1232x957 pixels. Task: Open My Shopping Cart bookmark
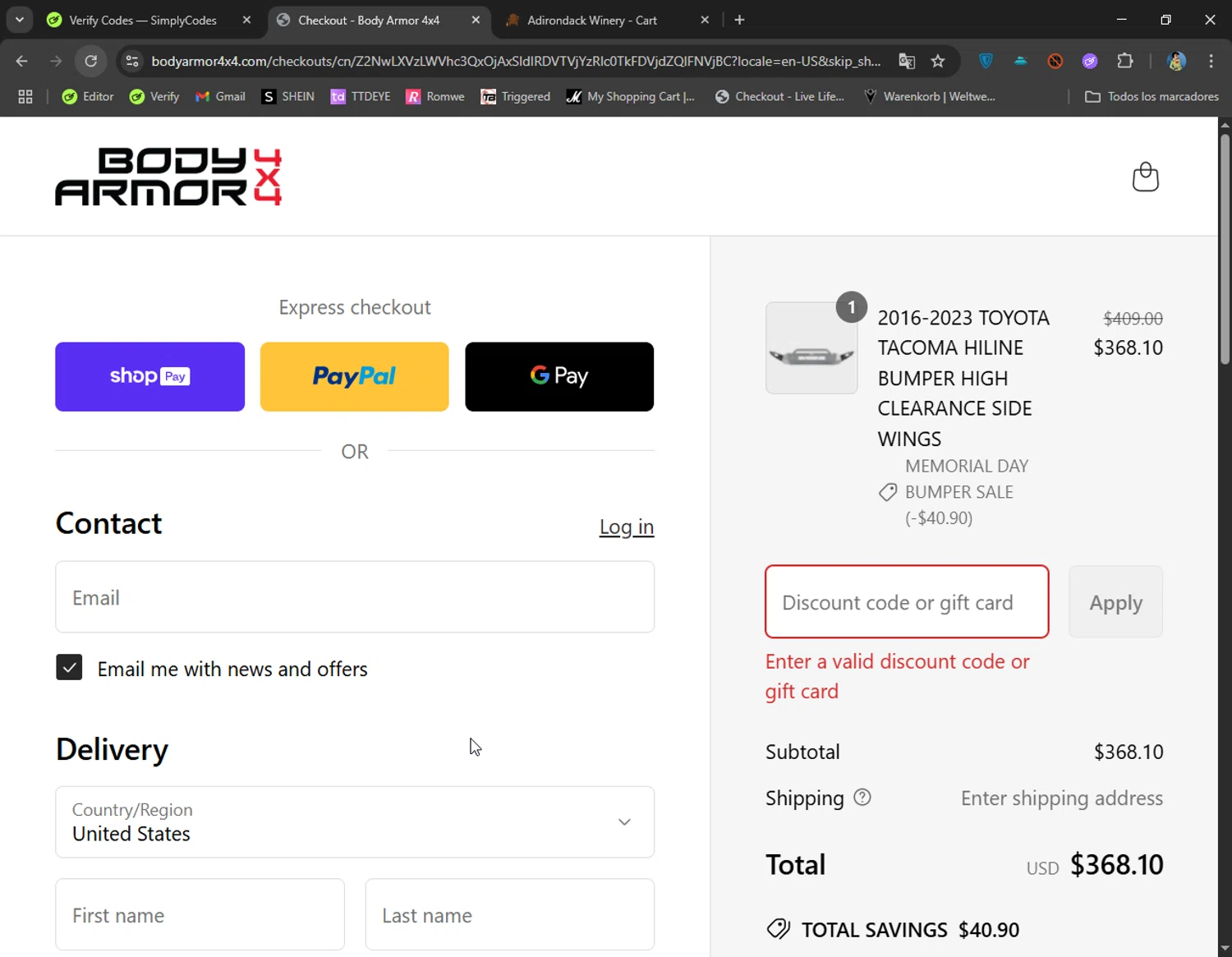coord(631,97)
